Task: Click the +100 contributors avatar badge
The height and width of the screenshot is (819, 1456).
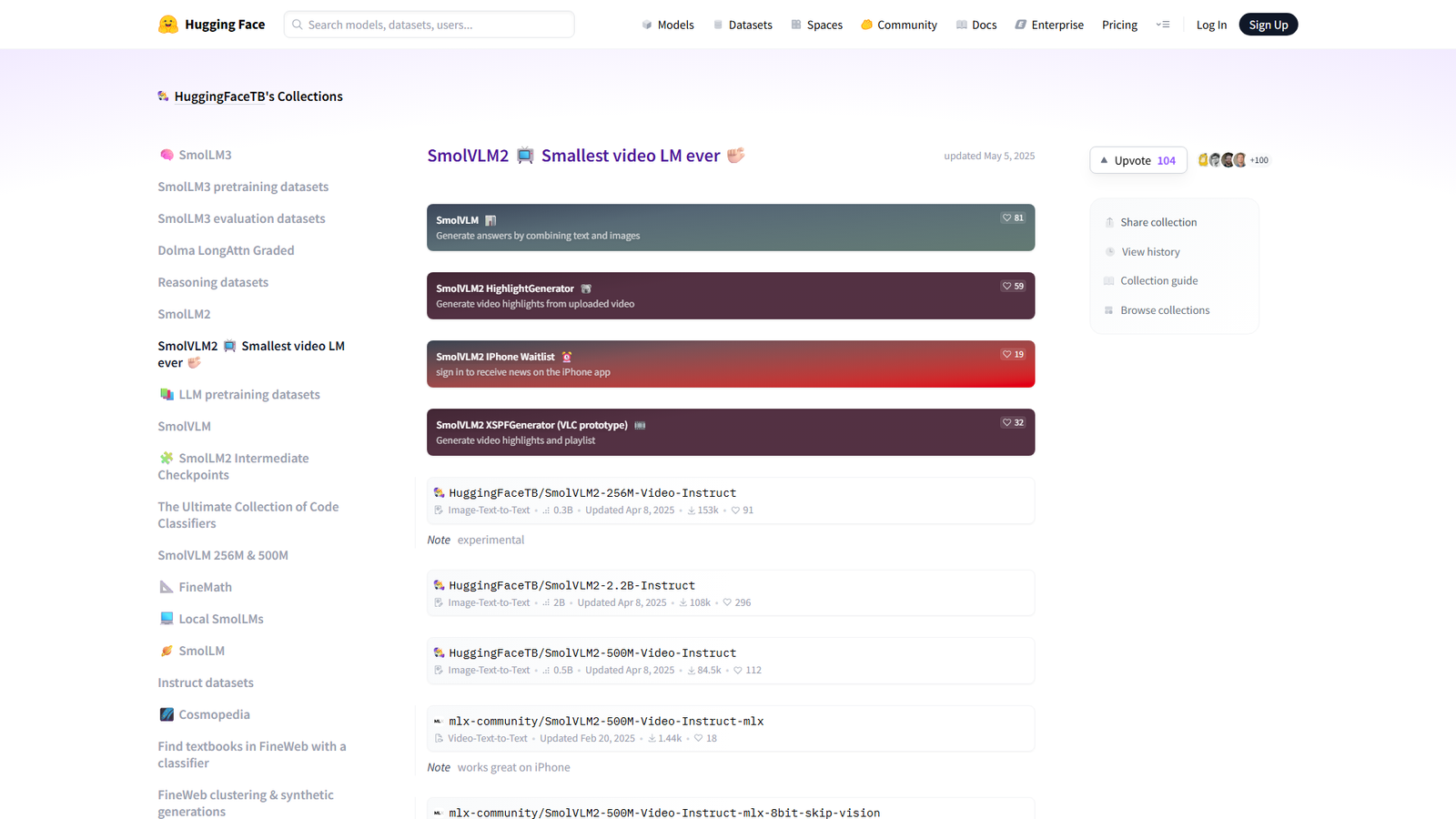Action: [x=1259, y=159]
